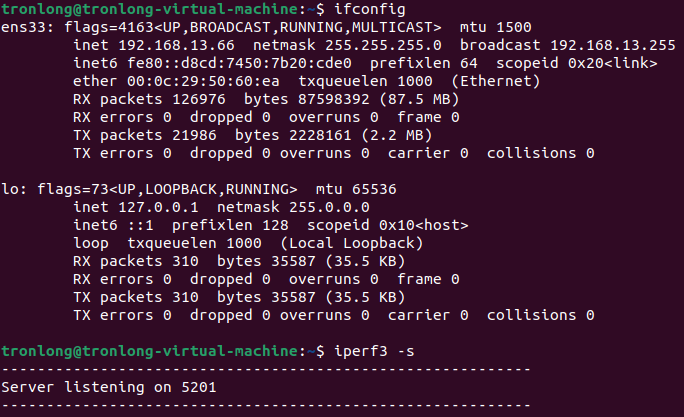Click 'prefixlen 128' text

[230, 225]
